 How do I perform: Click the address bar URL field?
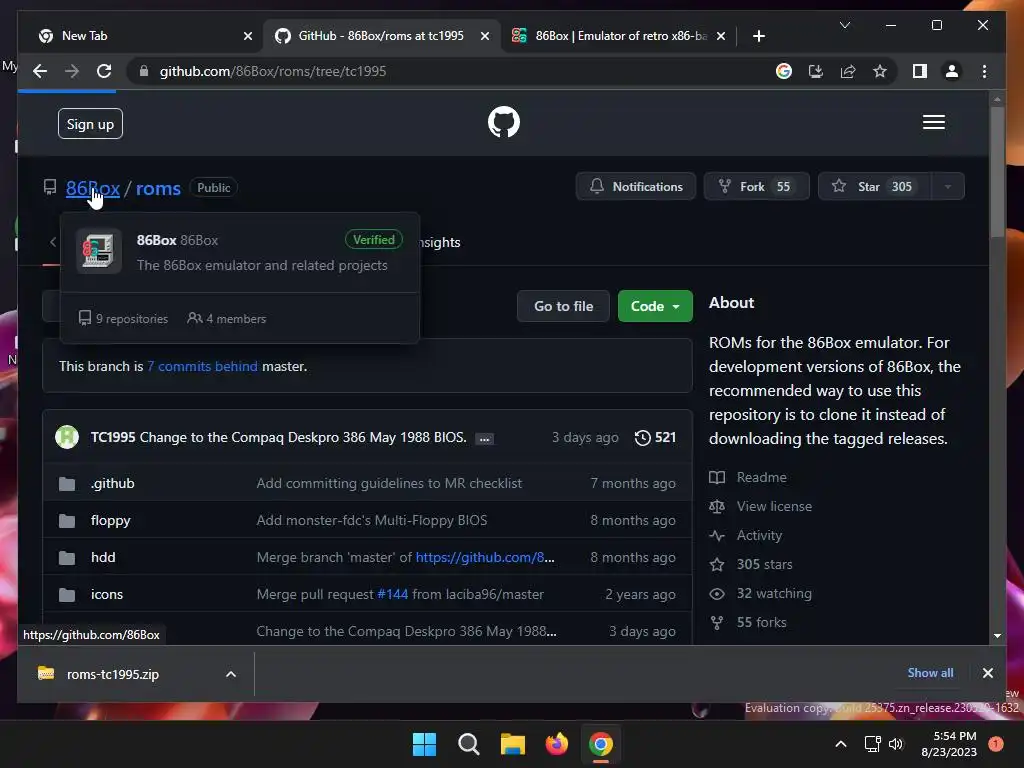pos(457,71)
